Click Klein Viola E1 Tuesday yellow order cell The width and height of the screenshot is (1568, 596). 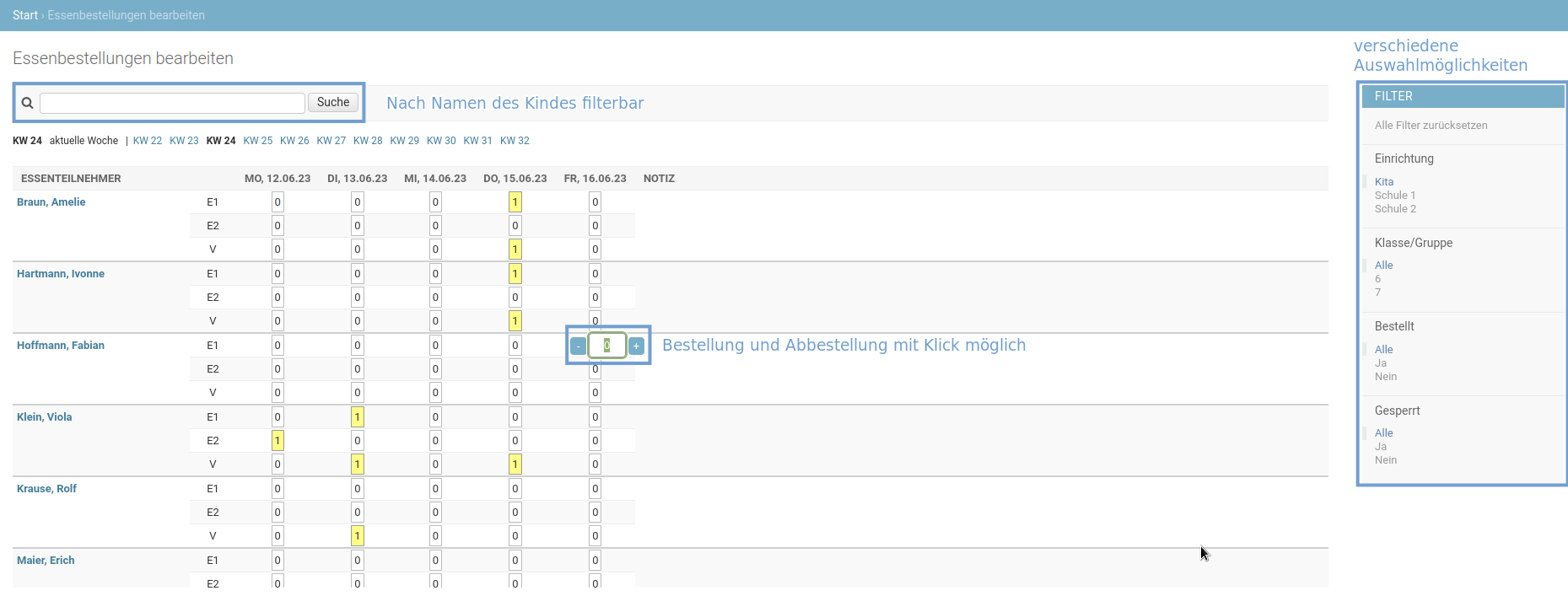click(x=358, y=417)
